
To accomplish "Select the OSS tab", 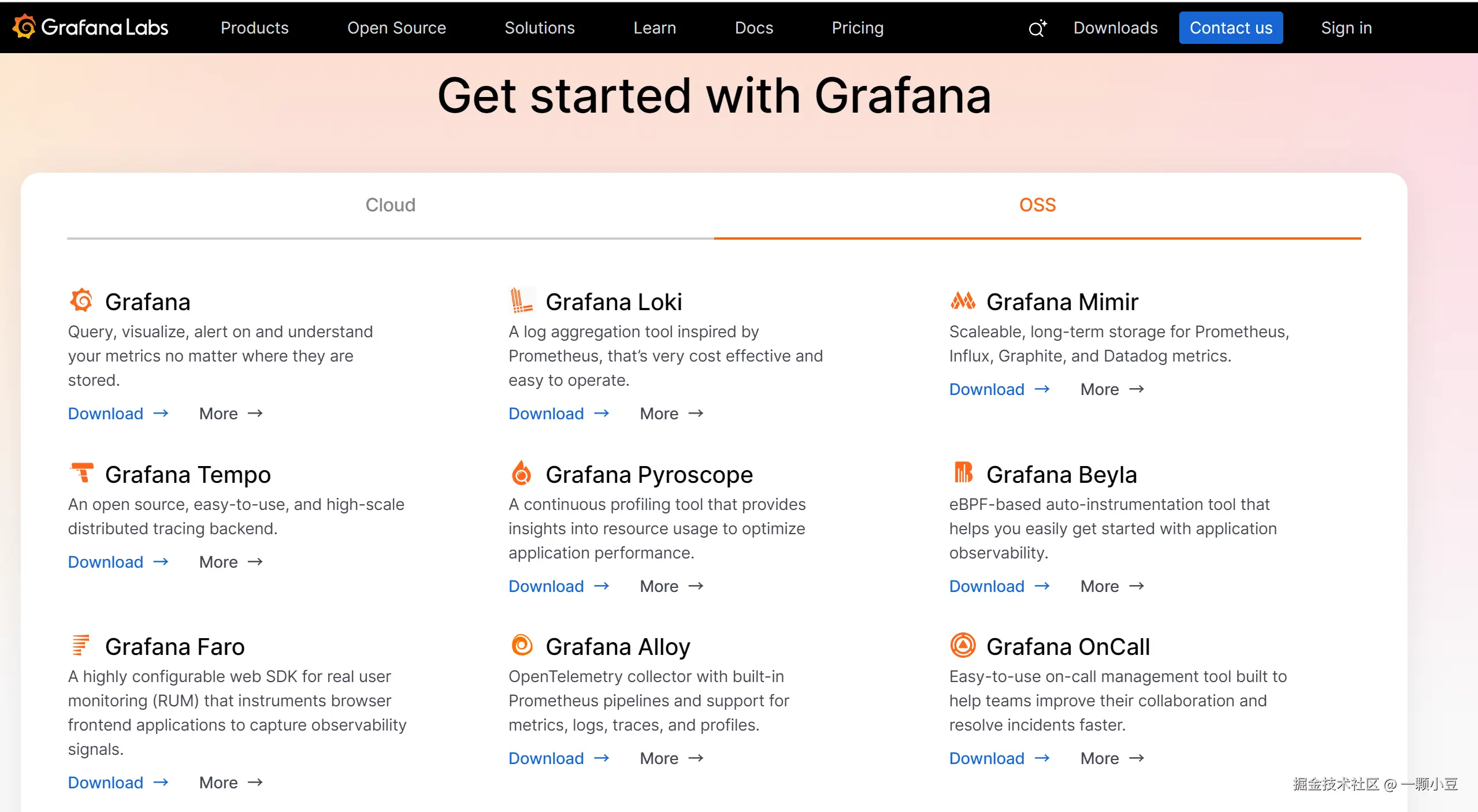I will click(x=1037, y=205).
